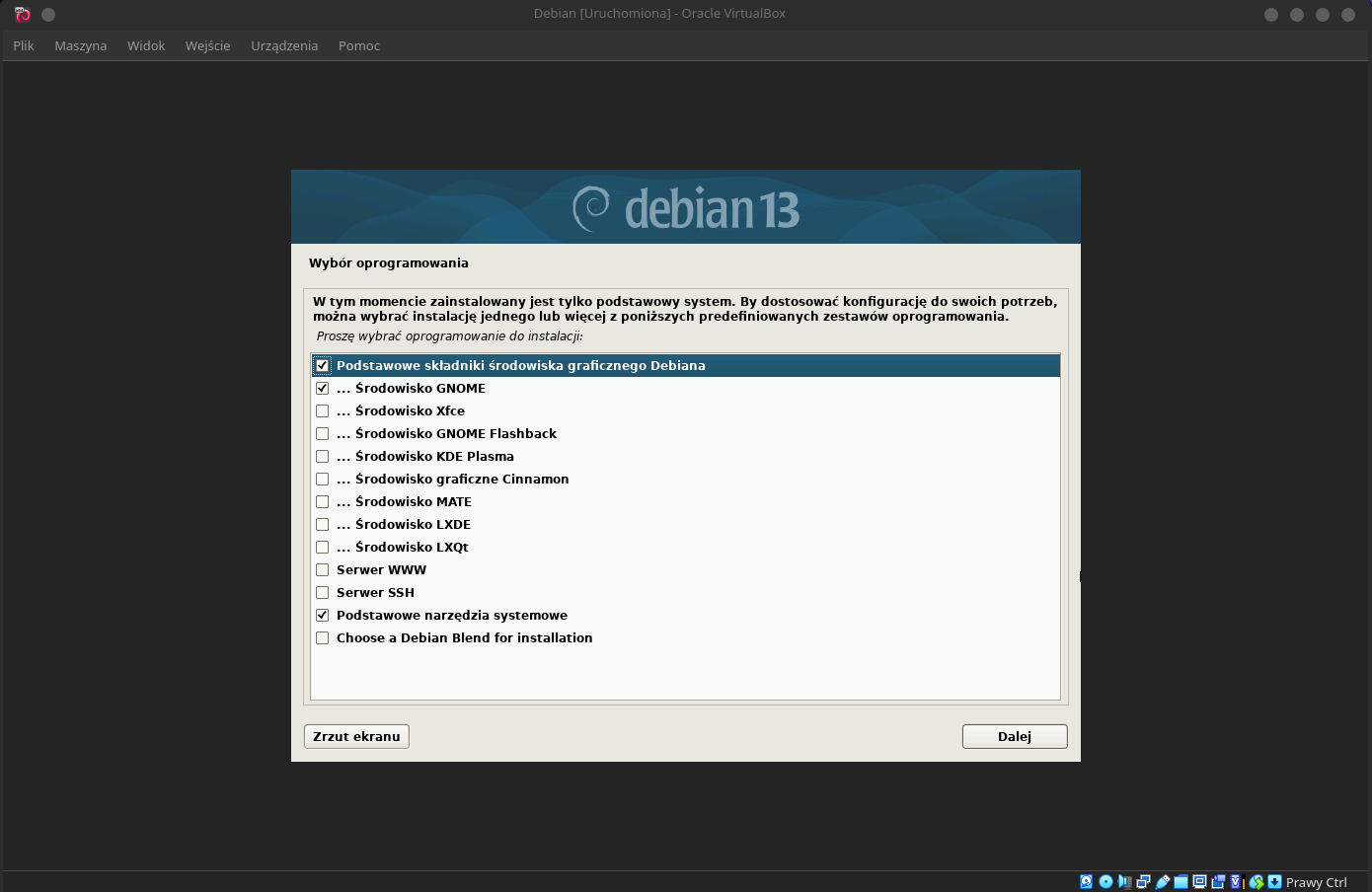This screenshot has height=892, width=1372.
Task: Click the CPU virtualization V status icon
Action: tap(1235, 881)
